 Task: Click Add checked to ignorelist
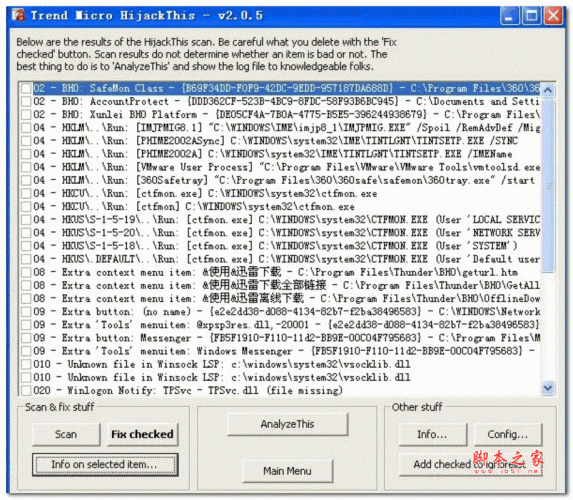[471, 465]
